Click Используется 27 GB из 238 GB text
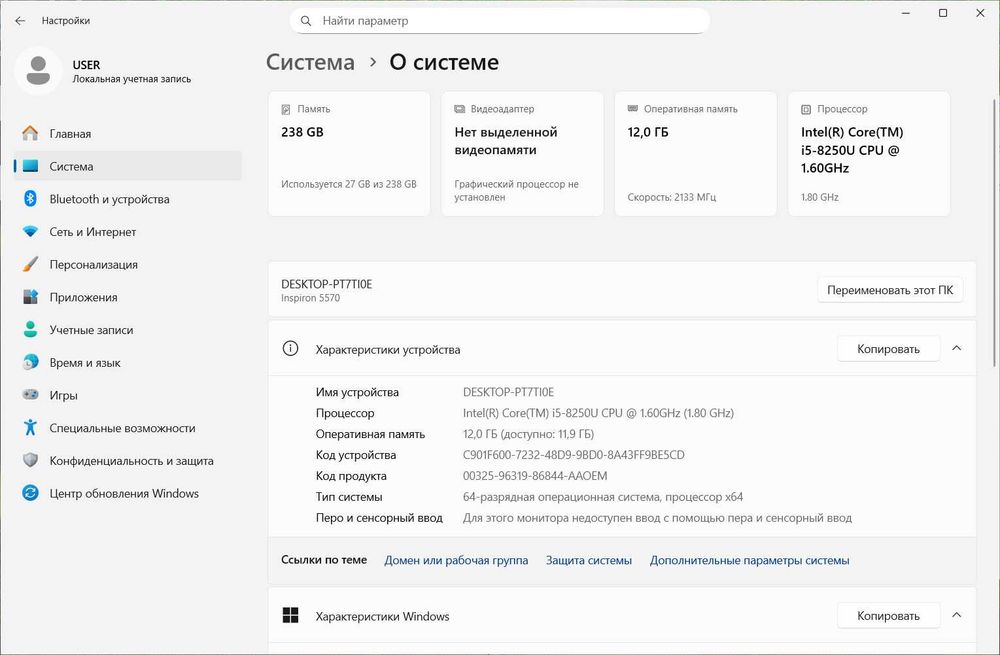This screenshot has width=1000, height=655. tap(349, 184)
